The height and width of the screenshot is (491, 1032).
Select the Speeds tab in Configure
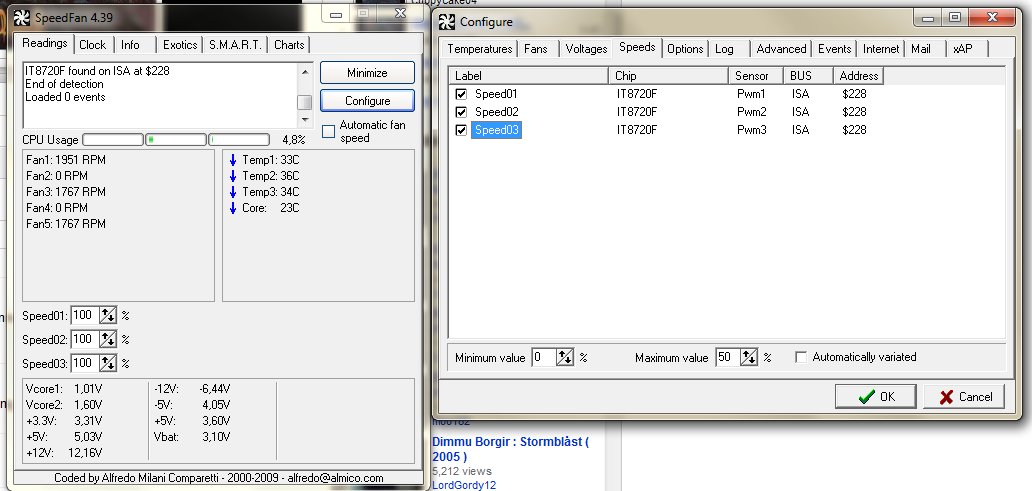[637, 47]
